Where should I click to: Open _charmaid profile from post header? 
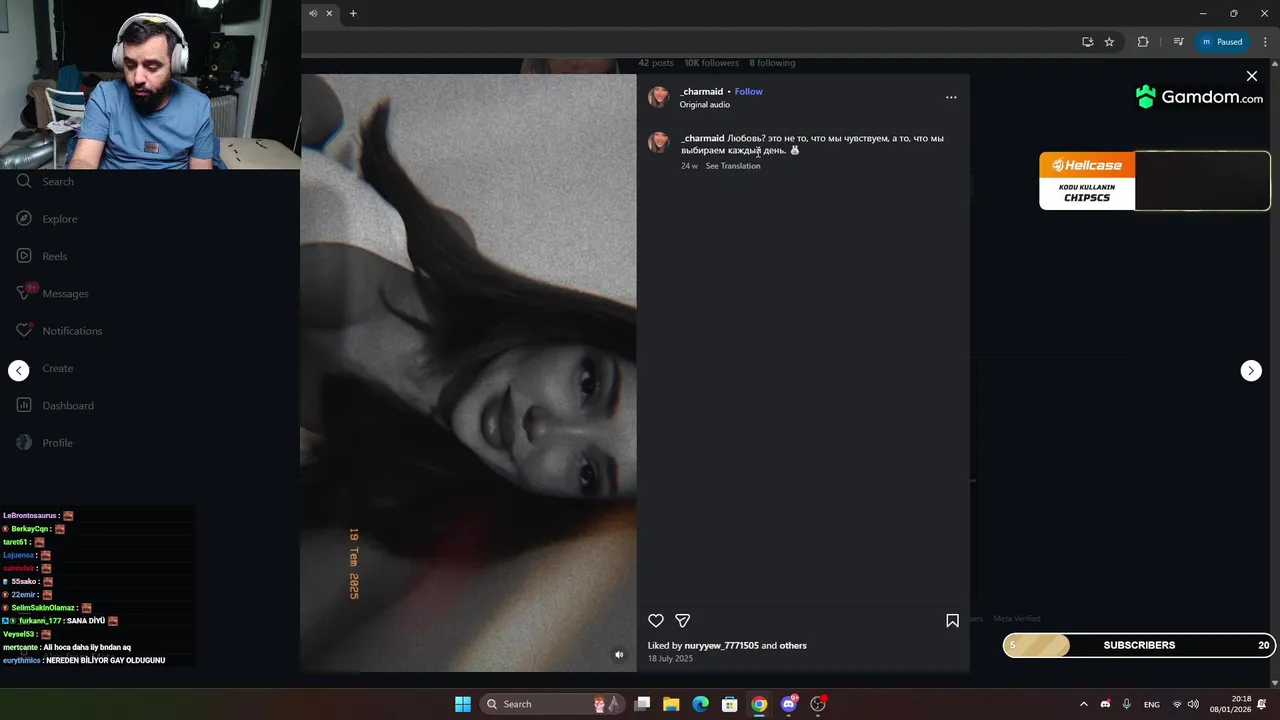click(x=702, y=91)
